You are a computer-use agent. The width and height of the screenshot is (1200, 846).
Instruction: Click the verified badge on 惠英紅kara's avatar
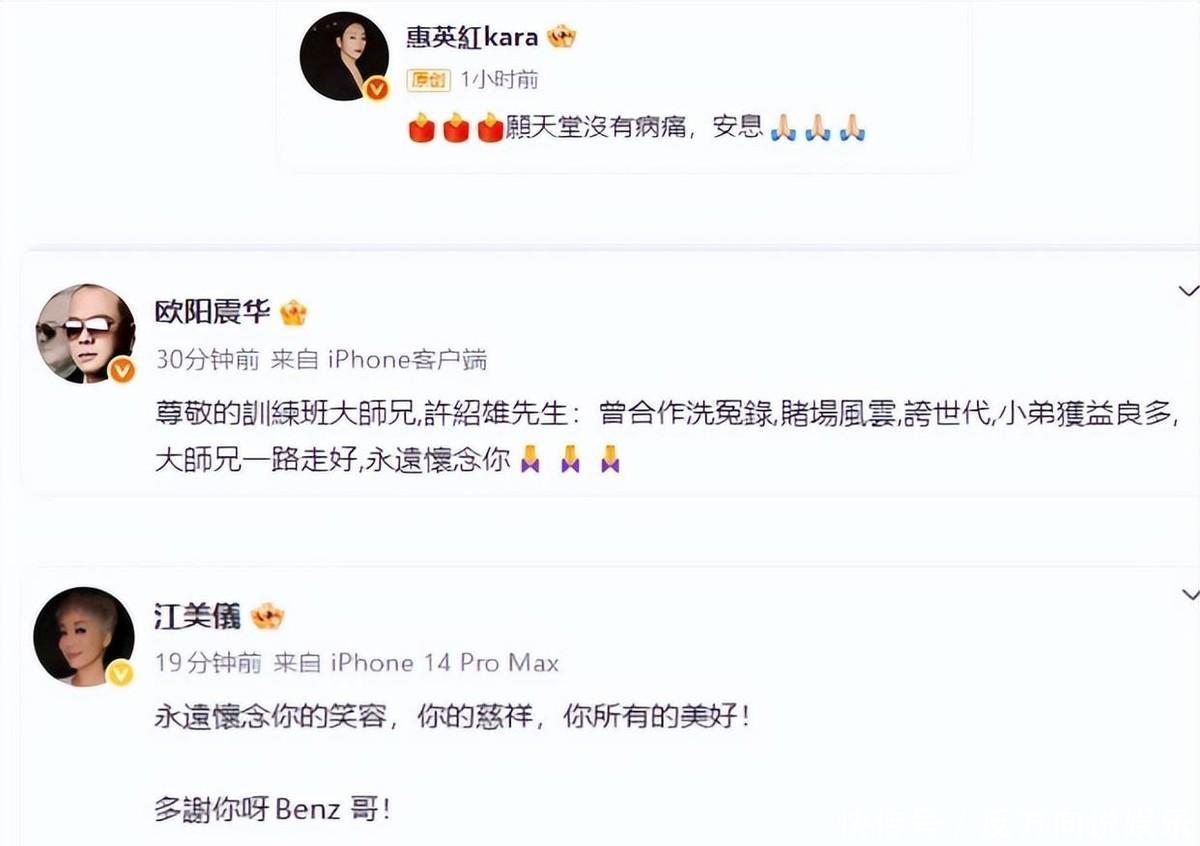(377, 89)
